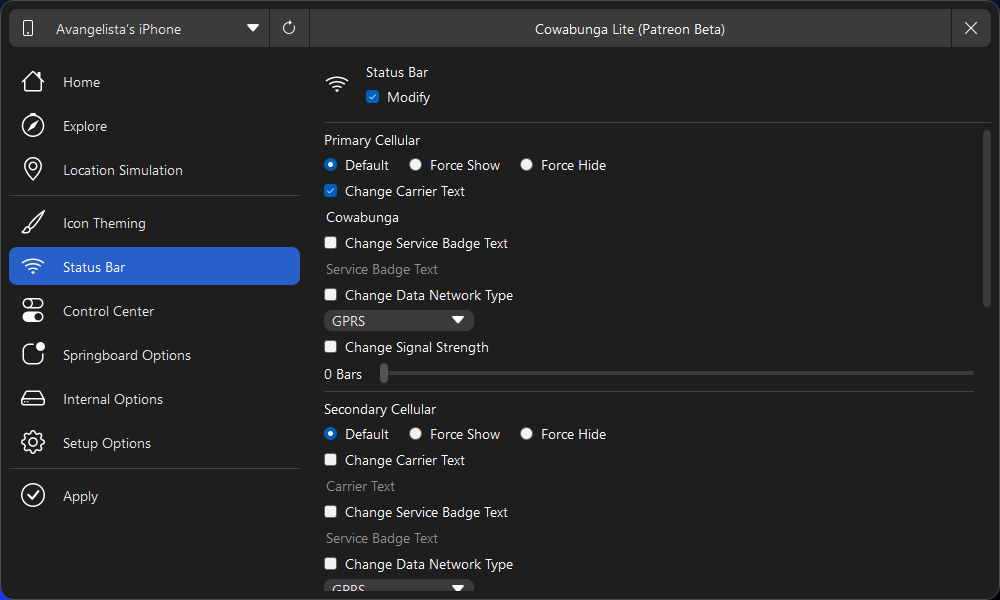The height and width of the screenshot is (600, 1000).
Task: Click Secondary Carrier Text input field
Action: [649, 486]
